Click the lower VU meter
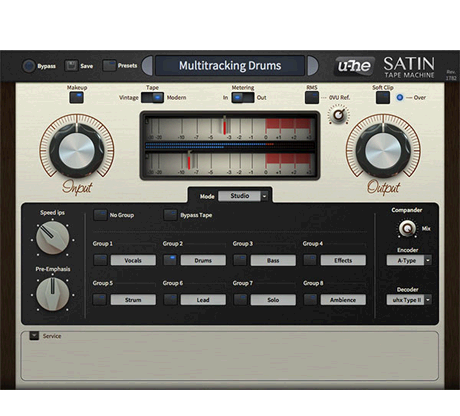Viewport: 460px width, 416px height. (230, 163)
